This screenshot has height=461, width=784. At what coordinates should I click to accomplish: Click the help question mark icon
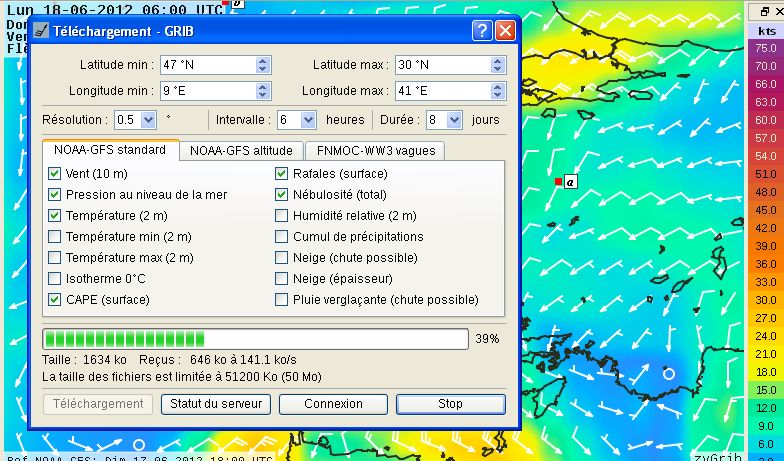tap(481, 30)
